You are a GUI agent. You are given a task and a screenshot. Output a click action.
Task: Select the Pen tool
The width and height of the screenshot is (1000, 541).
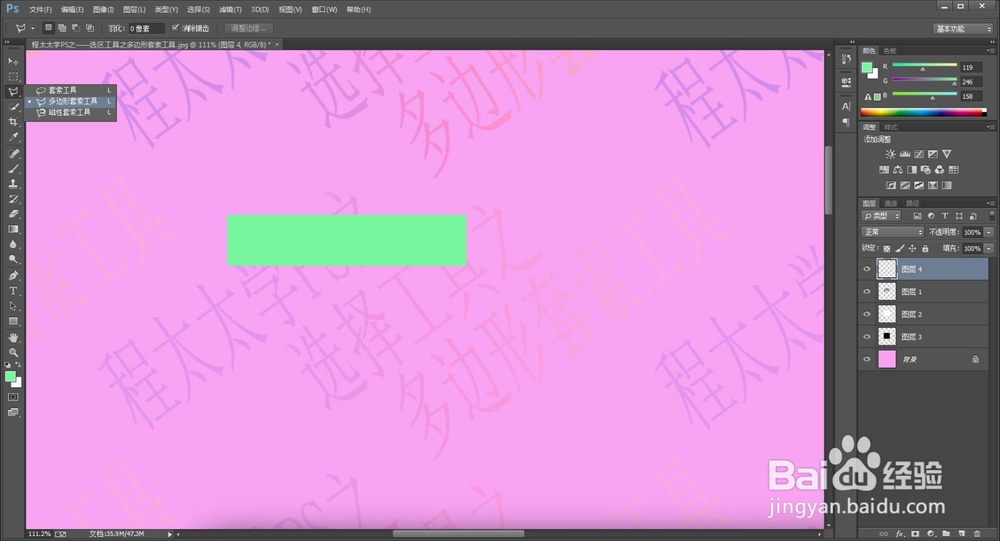point(13,276)
